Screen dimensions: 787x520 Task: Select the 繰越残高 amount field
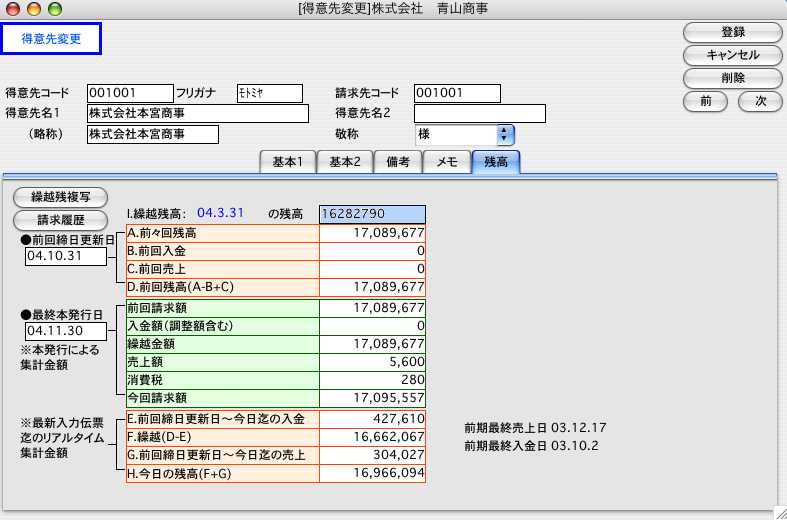click(372, 214)
